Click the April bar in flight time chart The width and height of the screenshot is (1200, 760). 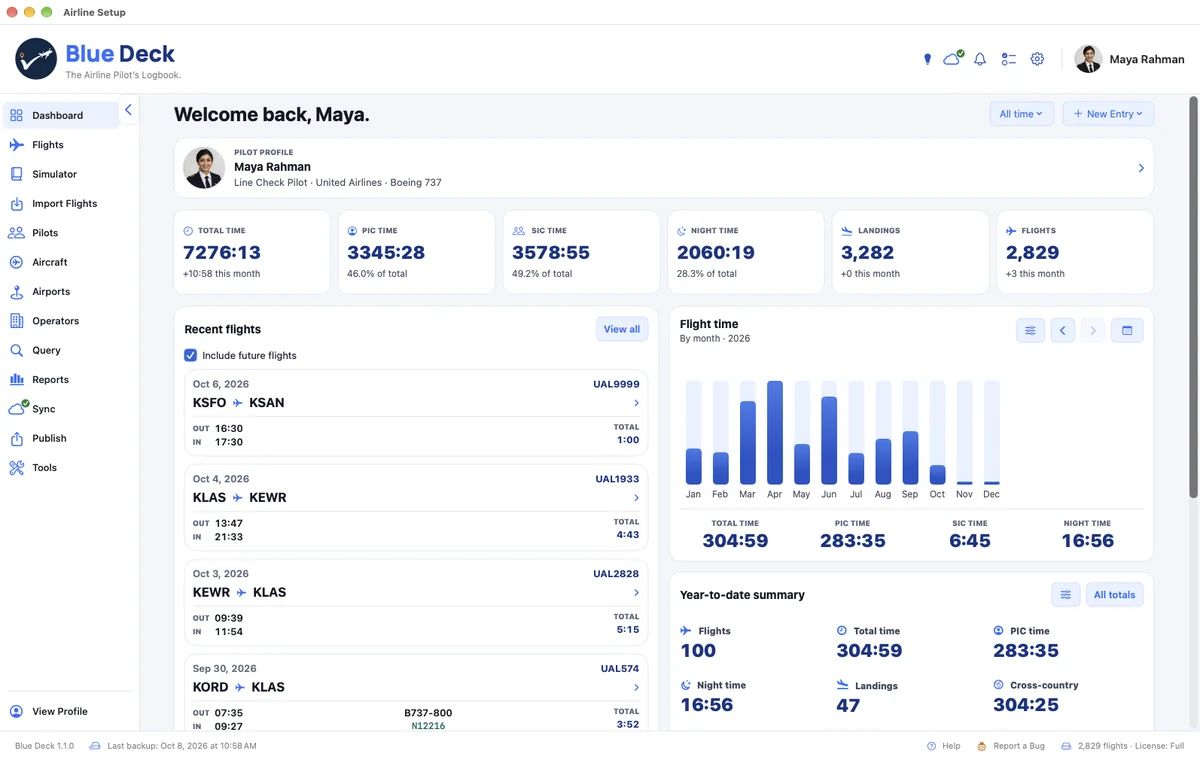coord(775,433)
